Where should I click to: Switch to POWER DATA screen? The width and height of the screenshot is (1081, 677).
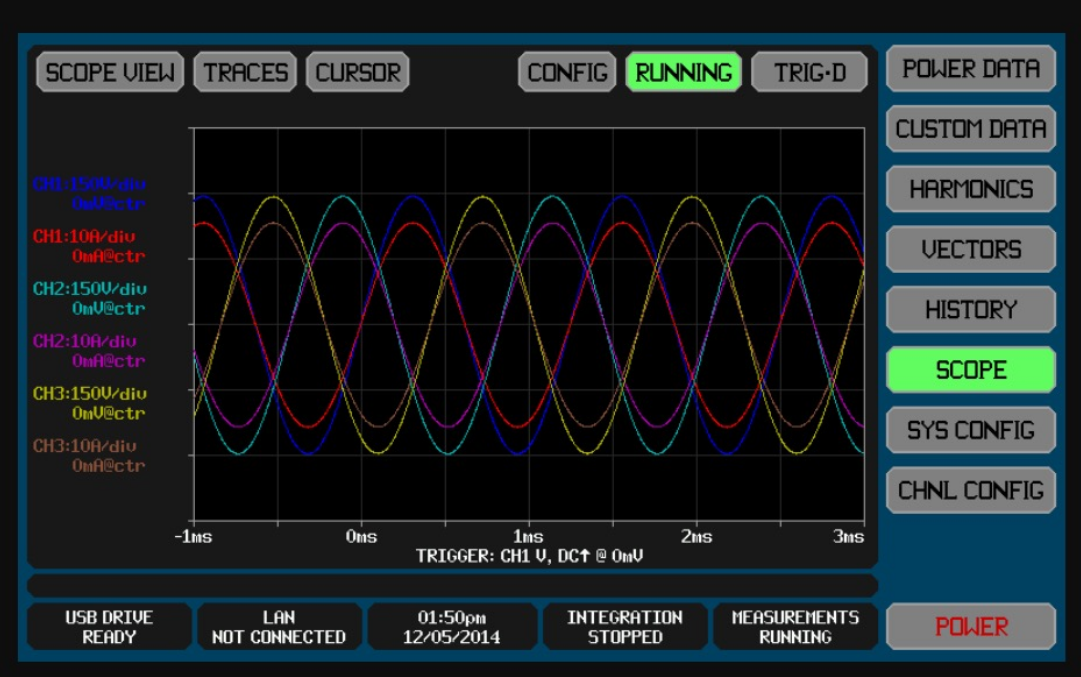[971, 68]
